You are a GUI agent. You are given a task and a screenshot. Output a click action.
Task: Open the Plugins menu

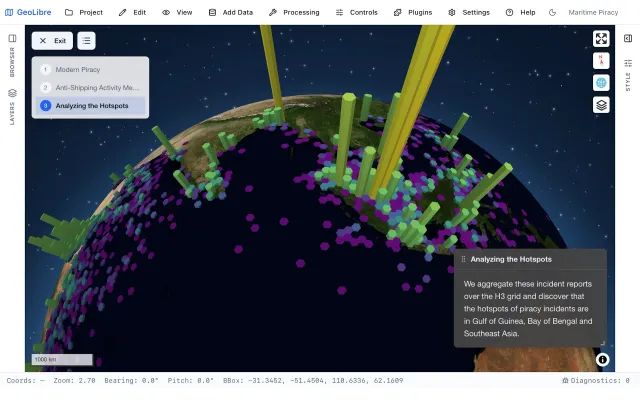click(413, 12)
